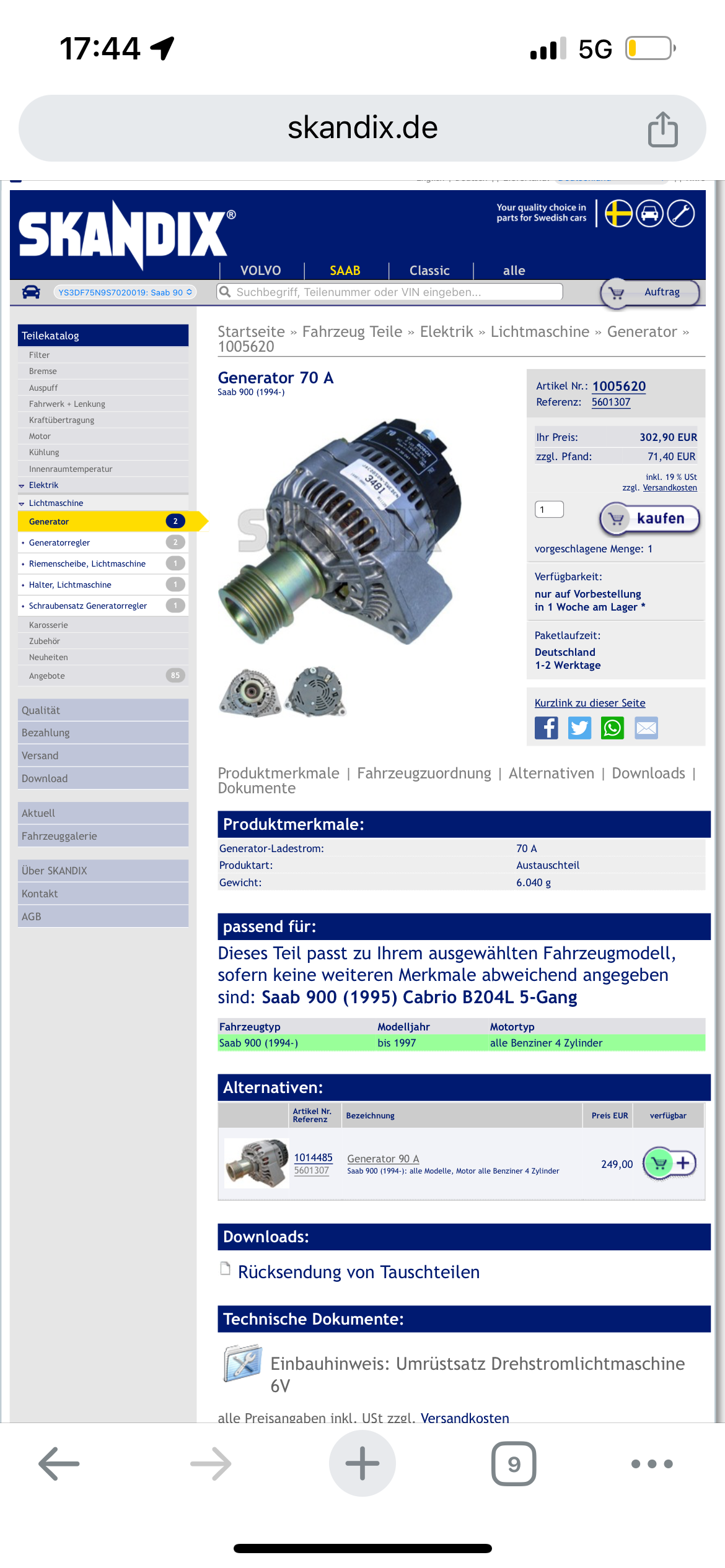
Task: Tap the skandix.de address bar
Action: coord(362,128)
